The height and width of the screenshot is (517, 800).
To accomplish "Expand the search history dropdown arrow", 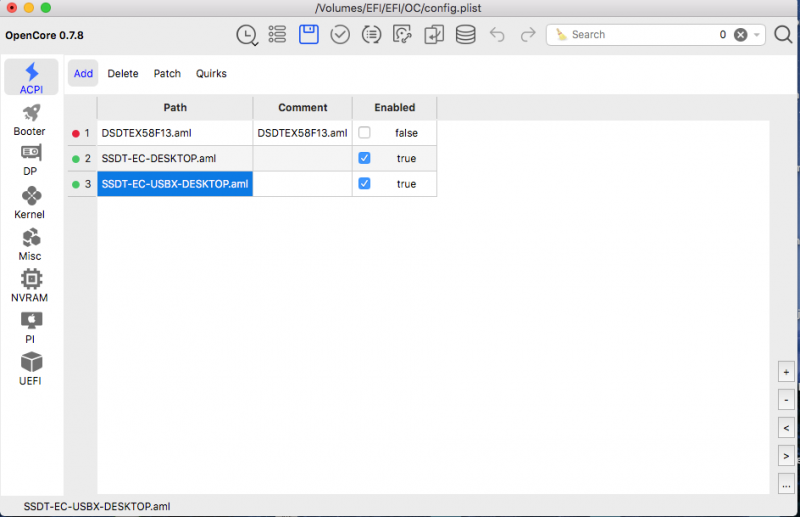I will coord(757,35).
